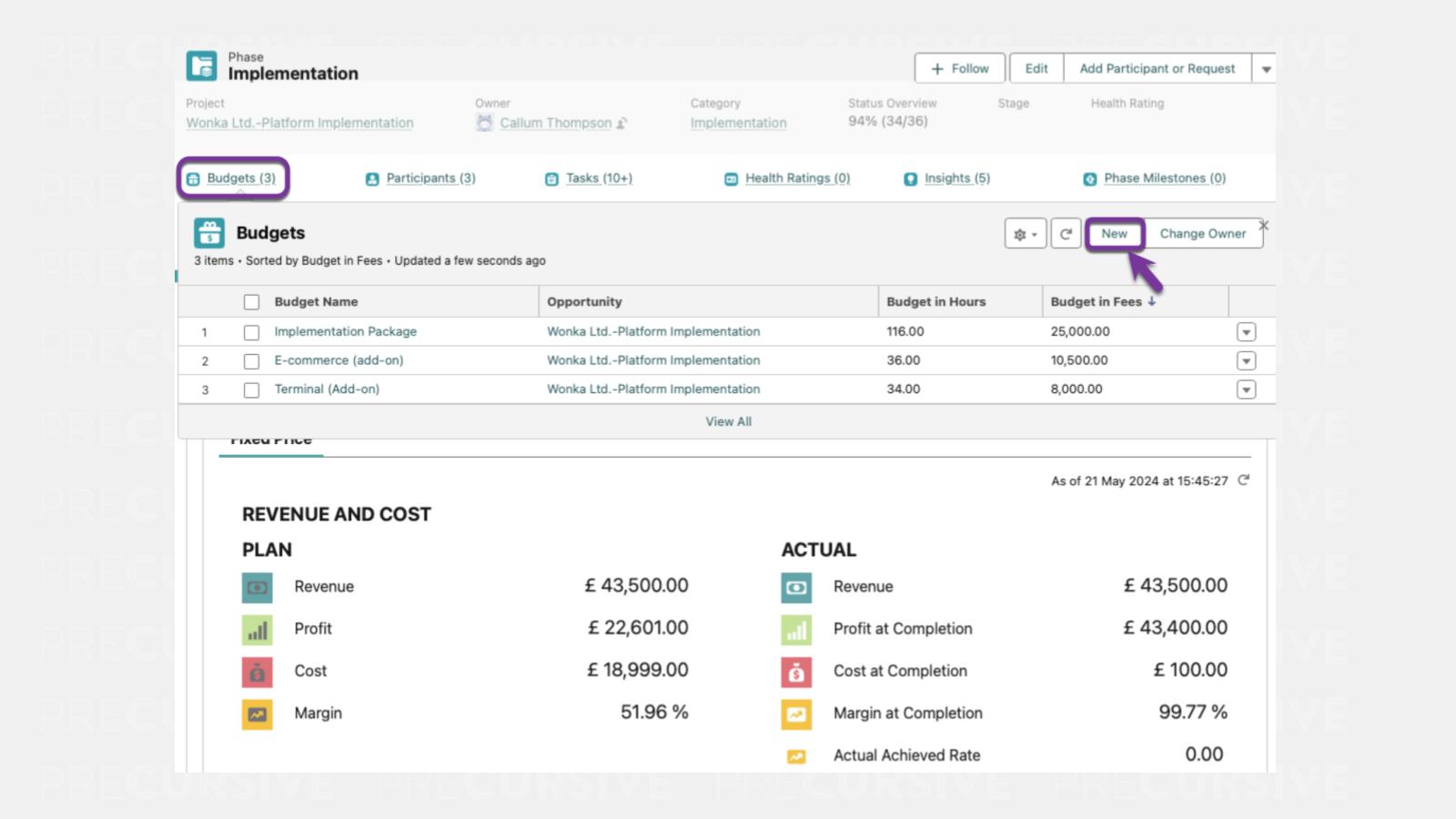Select the E-commerce (add-on) row checkbox
Viewport: 1456px width, 819px height.
tap(251, 361)
